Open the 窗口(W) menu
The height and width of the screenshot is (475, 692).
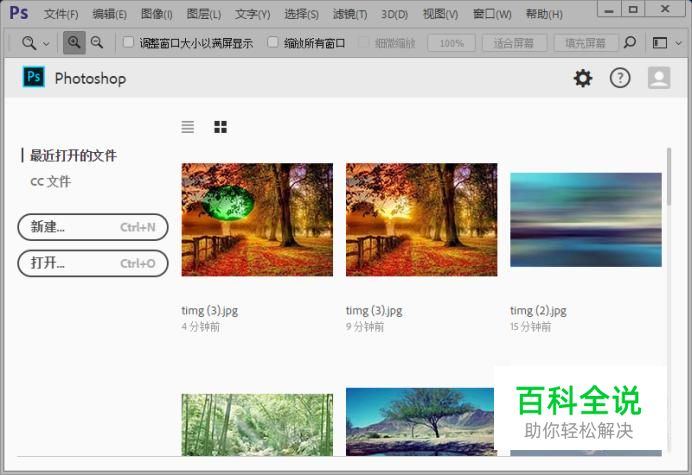click(x=492, y=14)
